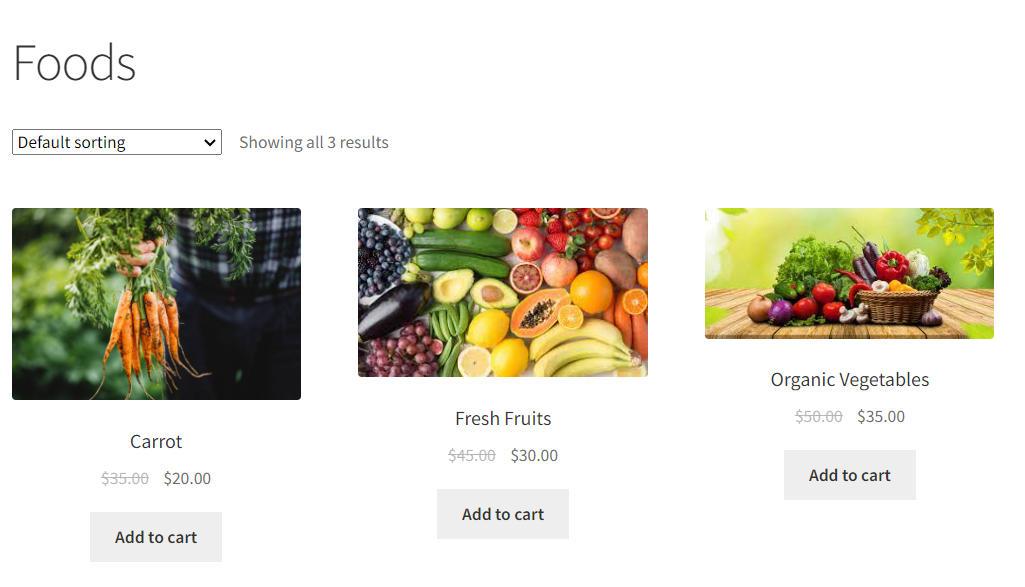Add Carrot to cart
Screen dimensions: 1025x587
[156, 537]
